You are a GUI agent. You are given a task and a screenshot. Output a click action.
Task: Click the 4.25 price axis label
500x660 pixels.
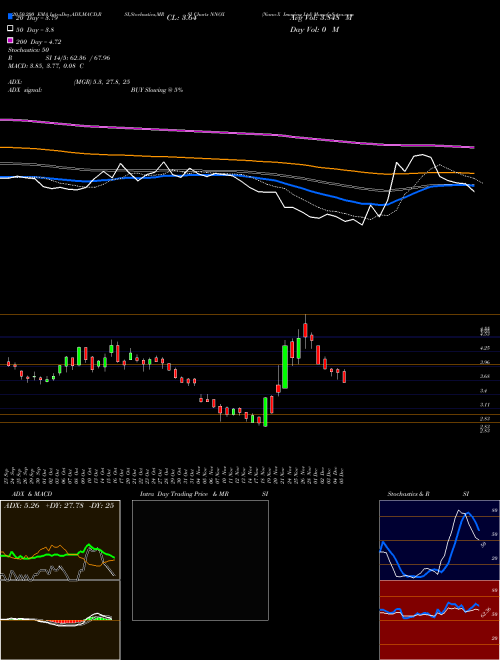[485, 348]
